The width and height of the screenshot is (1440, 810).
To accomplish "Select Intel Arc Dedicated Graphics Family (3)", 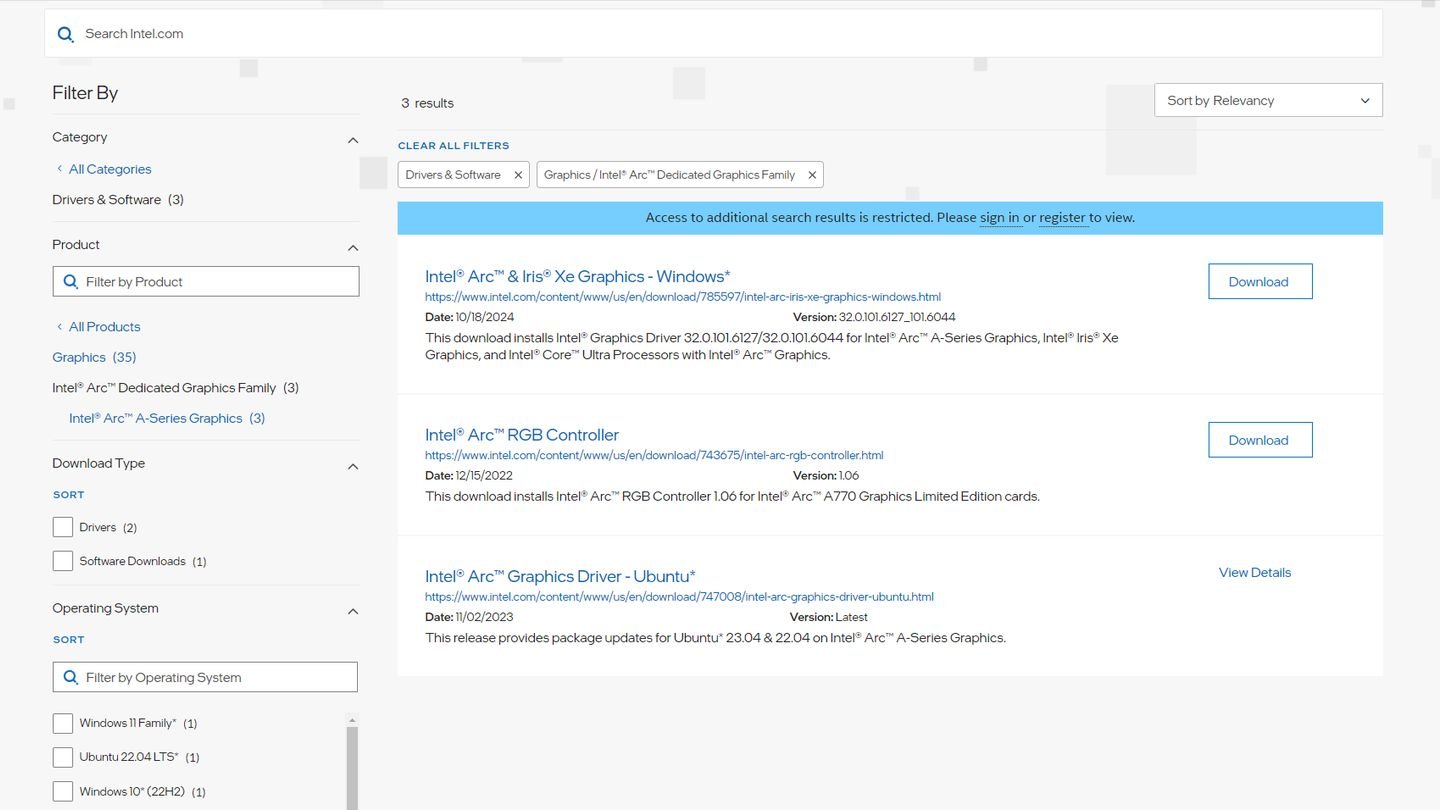I will point(176,388).
